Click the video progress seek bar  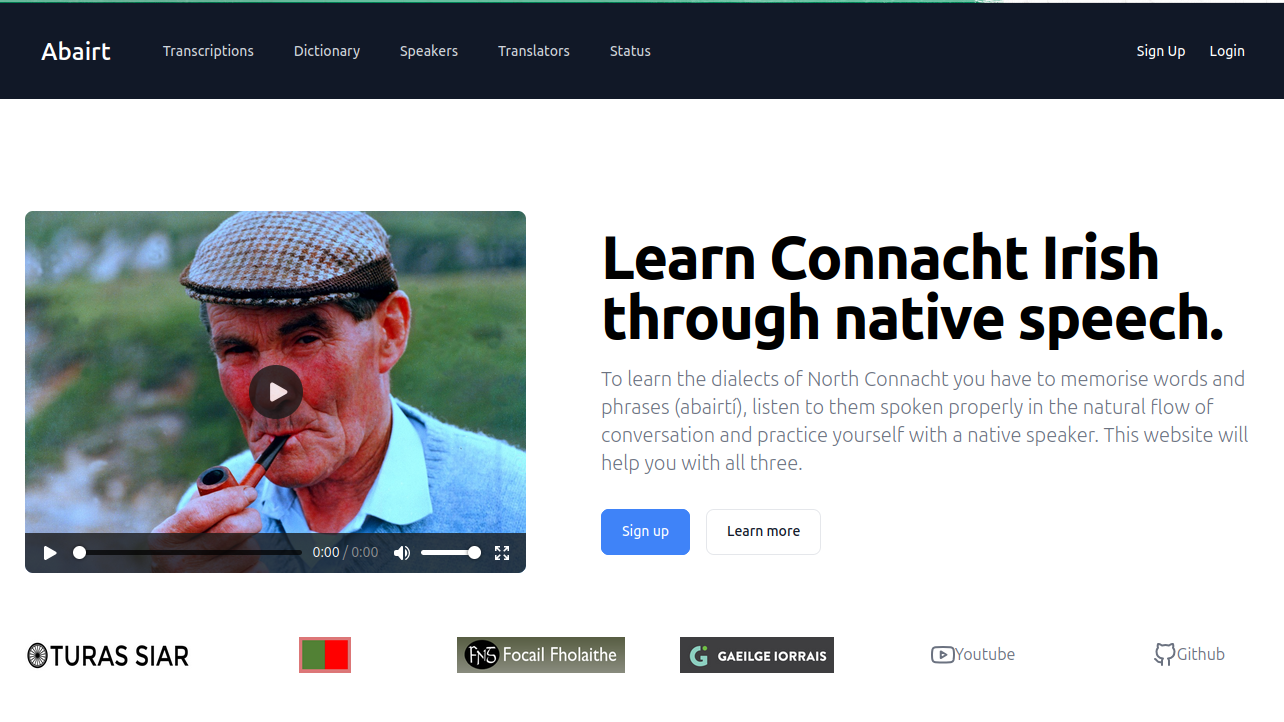point(188,553)
